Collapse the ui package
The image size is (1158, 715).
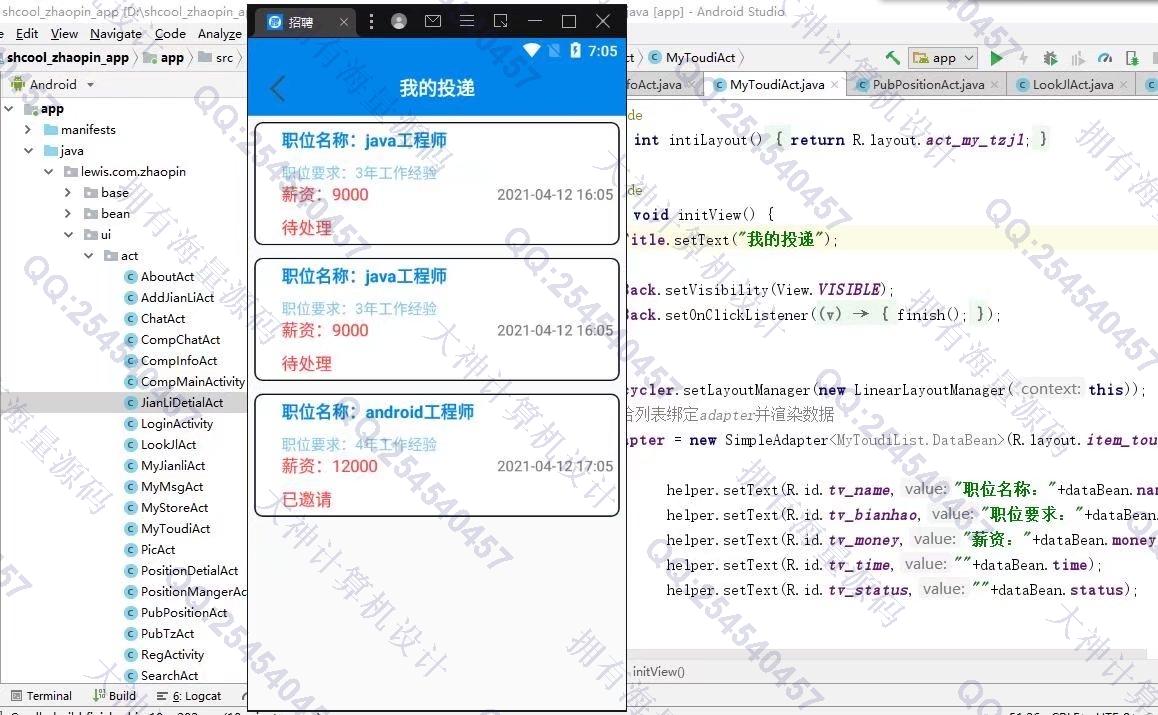pyautogui.click(x=69, y=234)
